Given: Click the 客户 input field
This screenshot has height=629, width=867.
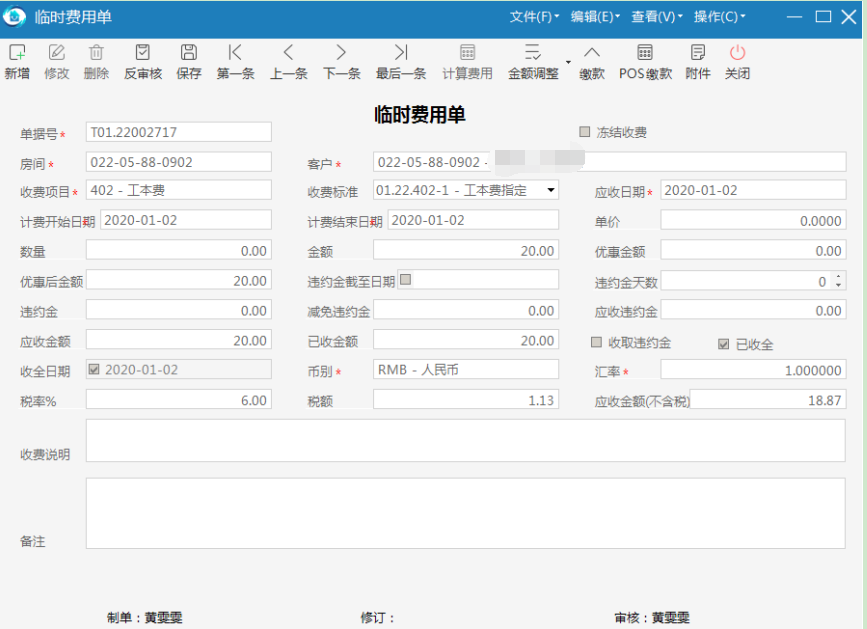Looking at the screenshot, I should tap(609, 162).
